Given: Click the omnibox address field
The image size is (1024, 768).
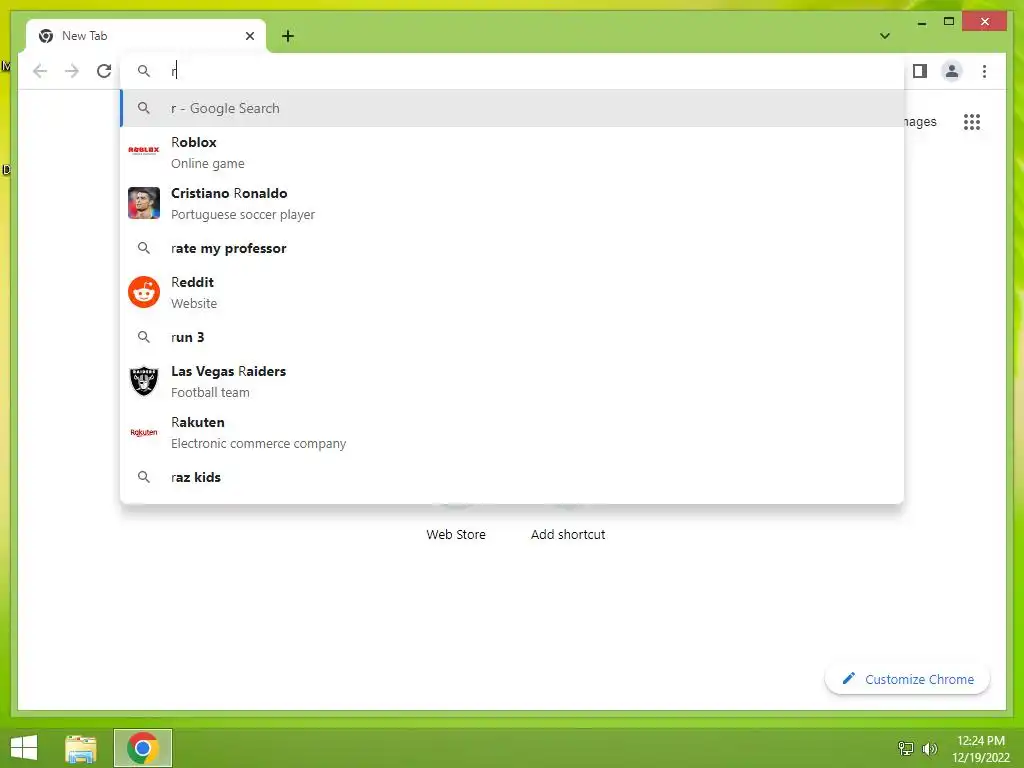Looking at the screenshot, I should 512,71.
